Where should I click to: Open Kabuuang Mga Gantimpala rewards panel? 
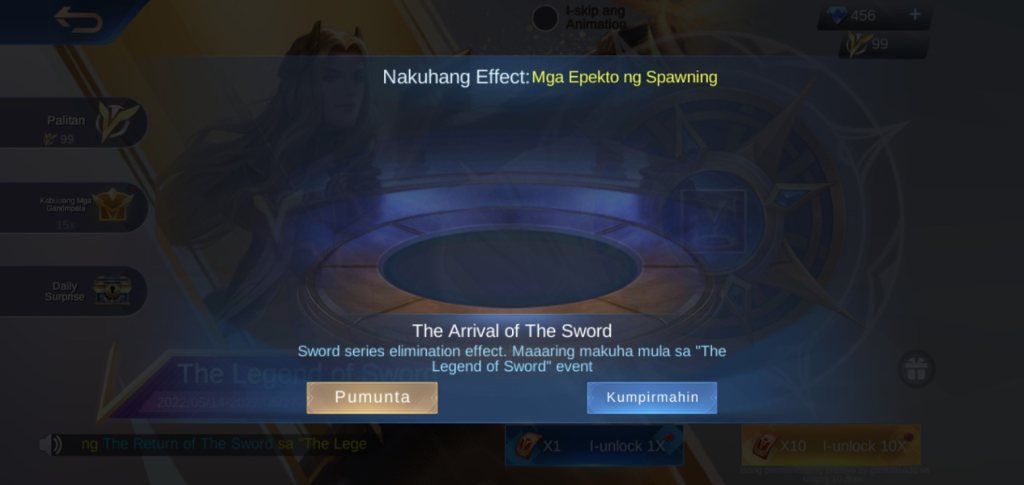[71, 207]
